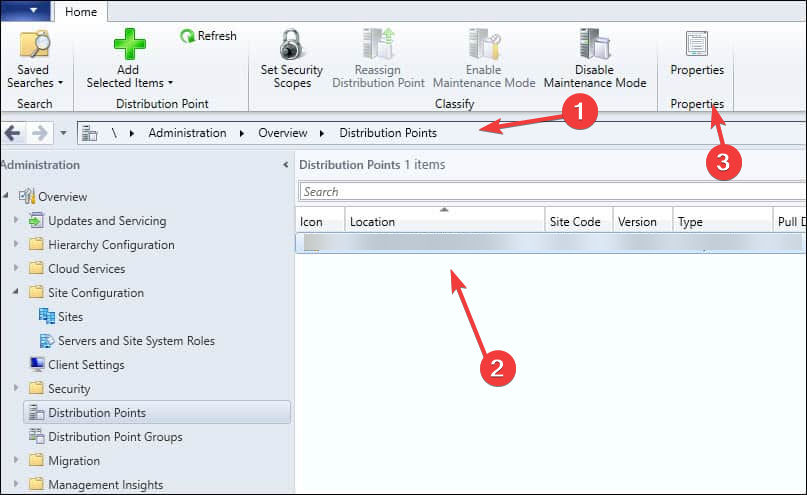This screenshot has width=807, height=495.
Task: Open Properties ribbon icon
Action: 697,44
